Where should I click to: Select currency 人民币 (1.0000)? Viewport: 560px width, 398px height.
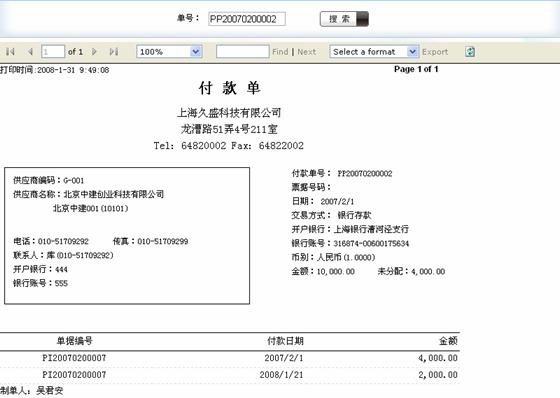[346, 257]
